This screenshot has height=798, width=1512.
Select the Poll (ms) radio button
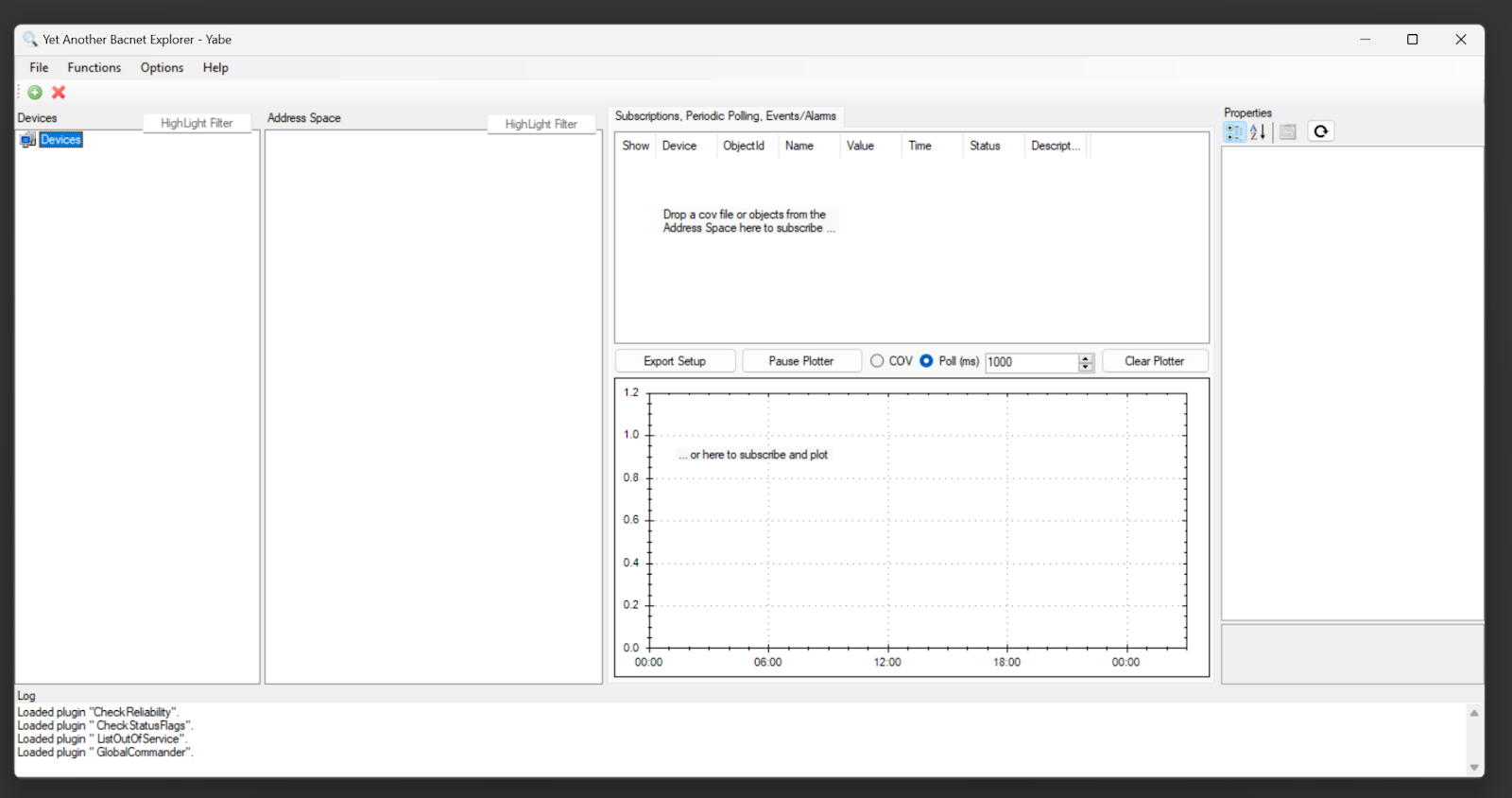[x=926, y=361]
